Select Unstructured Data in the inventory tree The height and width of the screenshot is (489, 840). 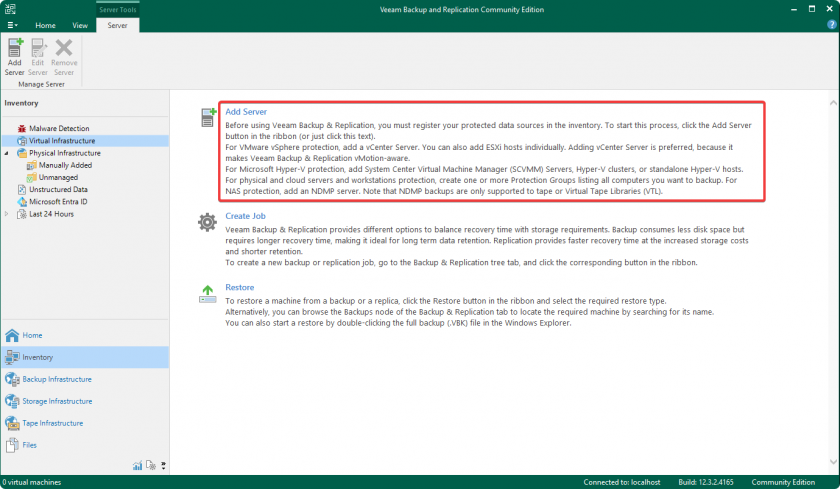[58, 189]
